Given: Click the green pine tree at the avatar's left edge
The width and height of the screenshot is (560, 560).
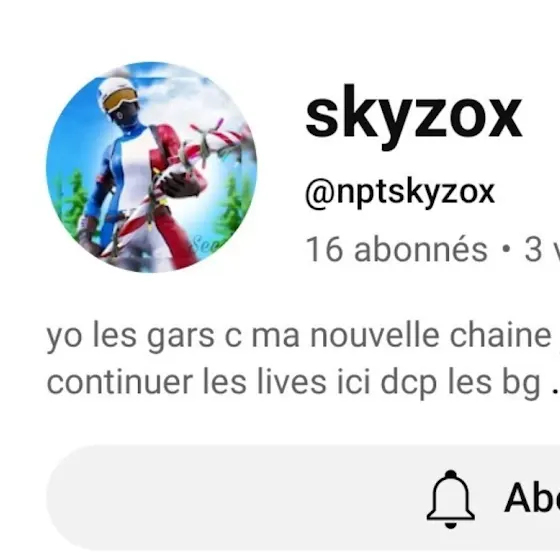Looking at the screenshot, I should click(x=72, y=202).
